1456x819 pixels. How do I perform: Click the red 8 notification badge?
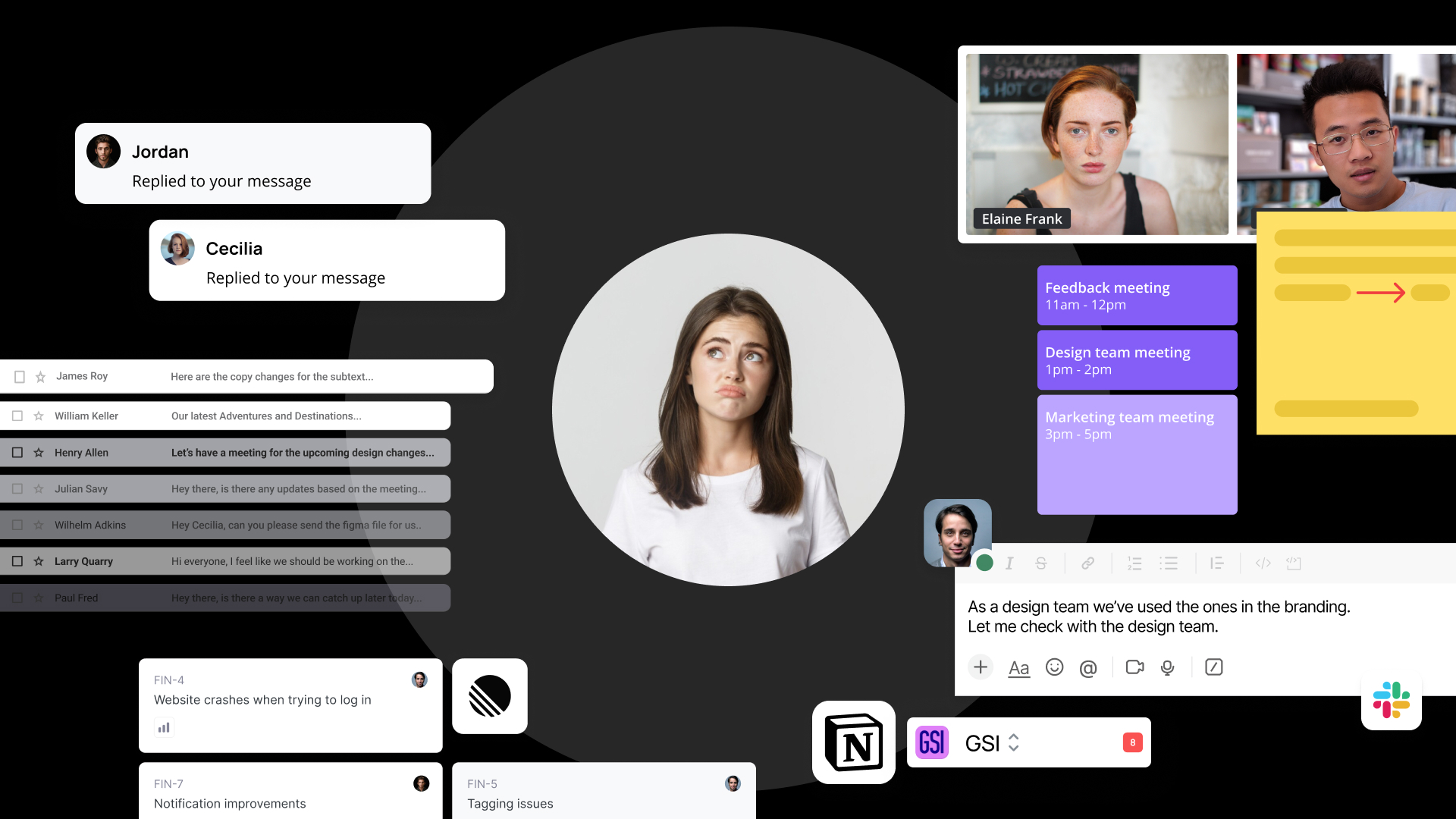click(x=1133, y=742)
